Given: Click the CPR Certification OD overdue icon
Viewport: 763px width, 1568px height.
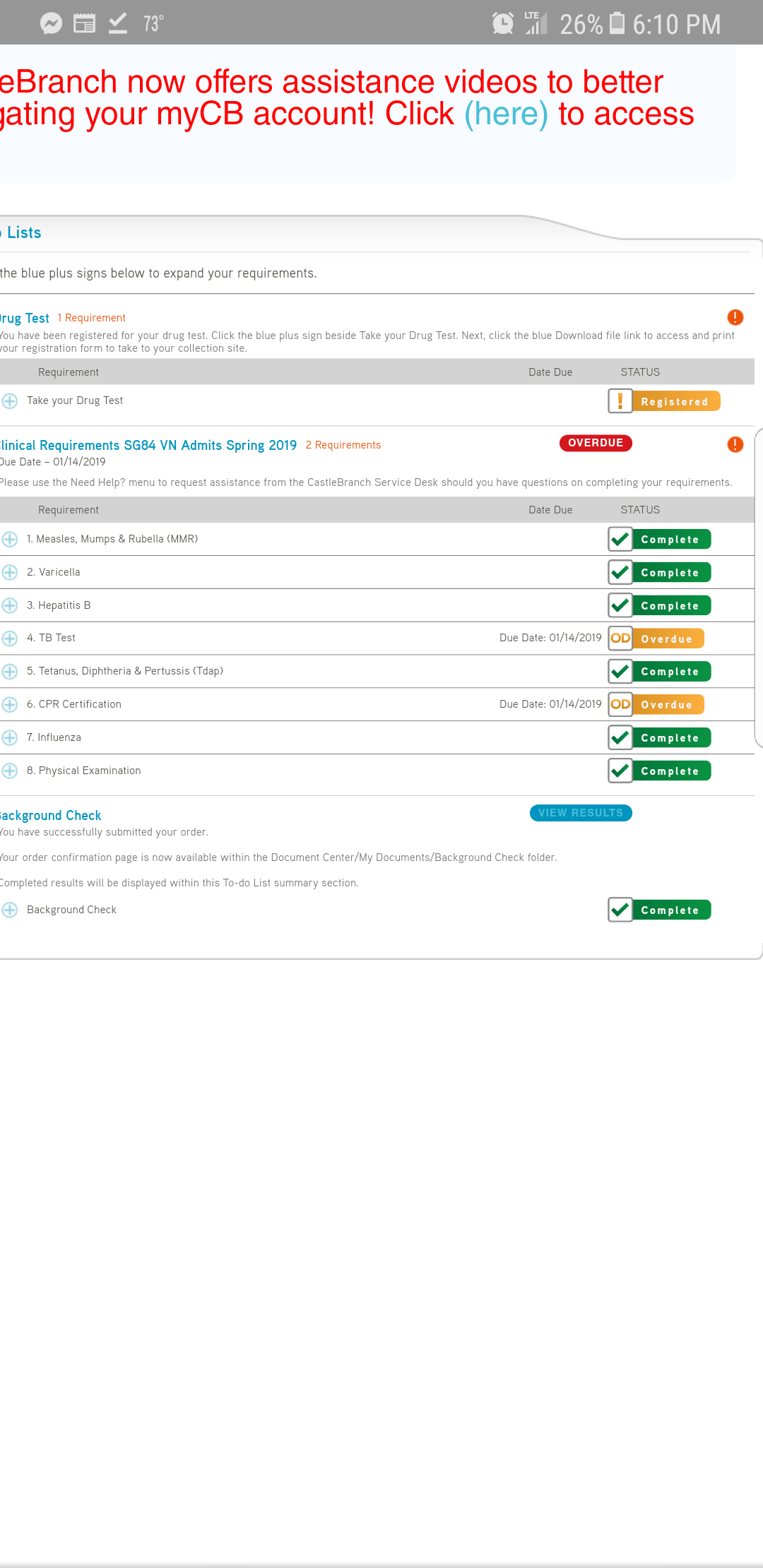Looking at the screenshot, I should pos(620,705).
